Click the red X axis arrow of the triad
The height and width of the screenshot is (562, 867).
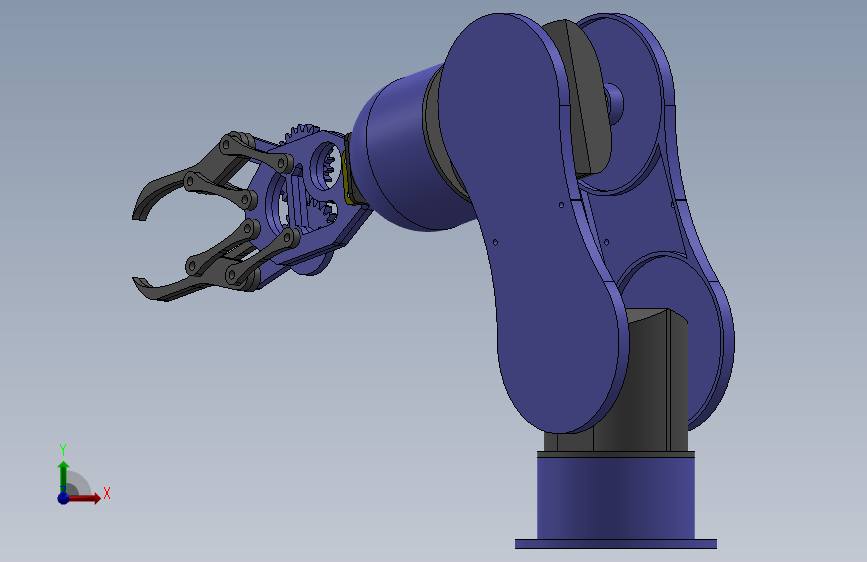coord(86,498)
